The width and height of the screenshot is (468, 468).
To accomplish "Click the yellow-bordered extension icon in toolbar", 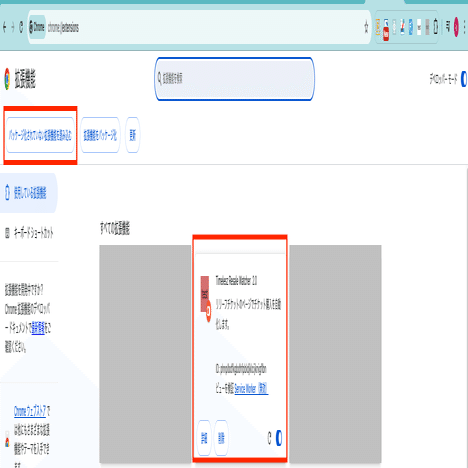I will point(378,27).
